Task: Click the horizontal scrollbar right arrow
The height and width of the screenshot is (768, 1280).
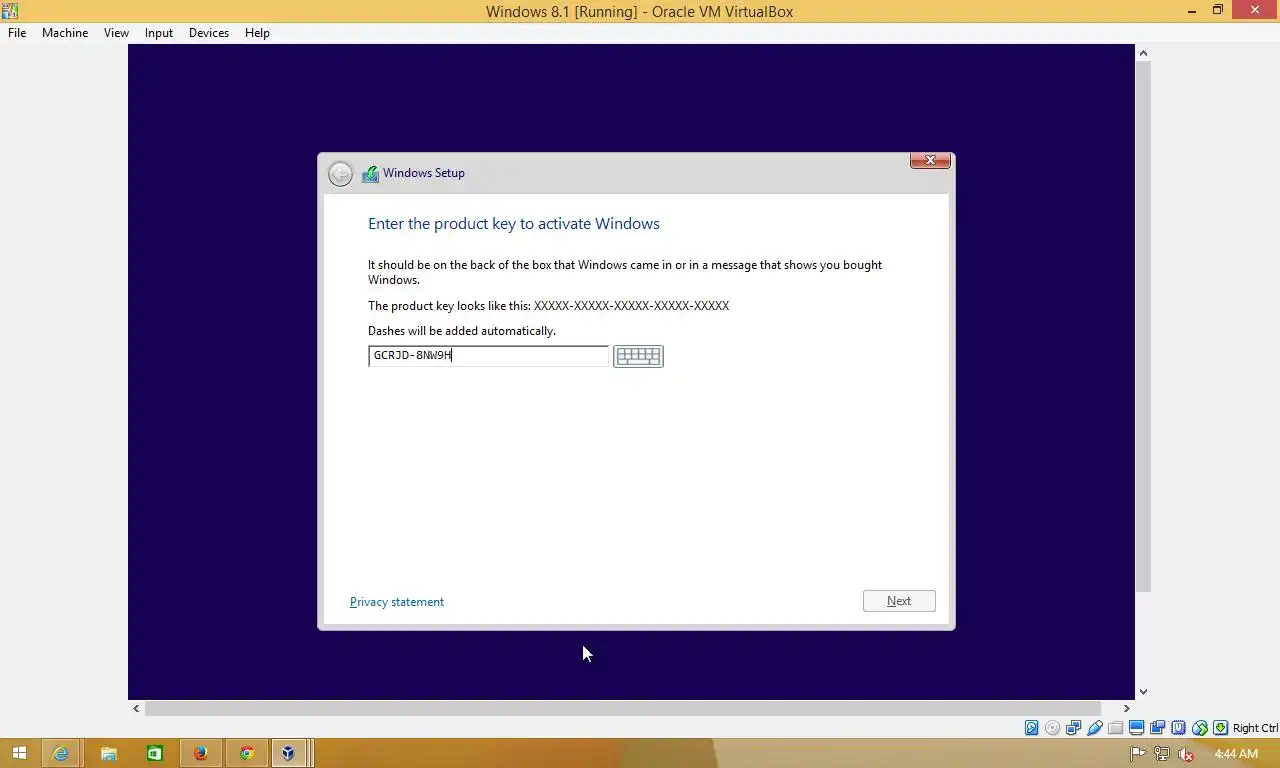Action: pyautogui.click(x=1126, y=708)
